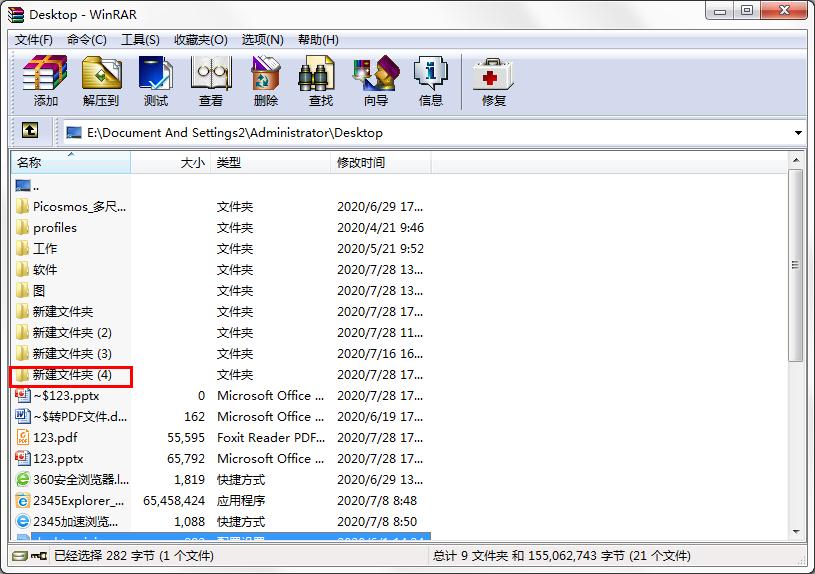Click the 测试 (Test) toolbar icon
Image resolution: width=815 pixels, height=574 pixels.
point(156,73)
